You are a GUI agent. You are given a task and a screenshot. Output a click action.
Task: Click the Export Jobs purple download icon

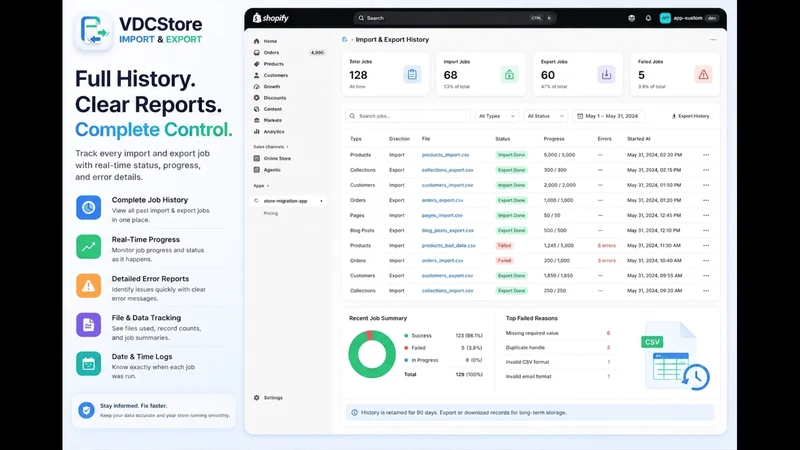point(606,74)
